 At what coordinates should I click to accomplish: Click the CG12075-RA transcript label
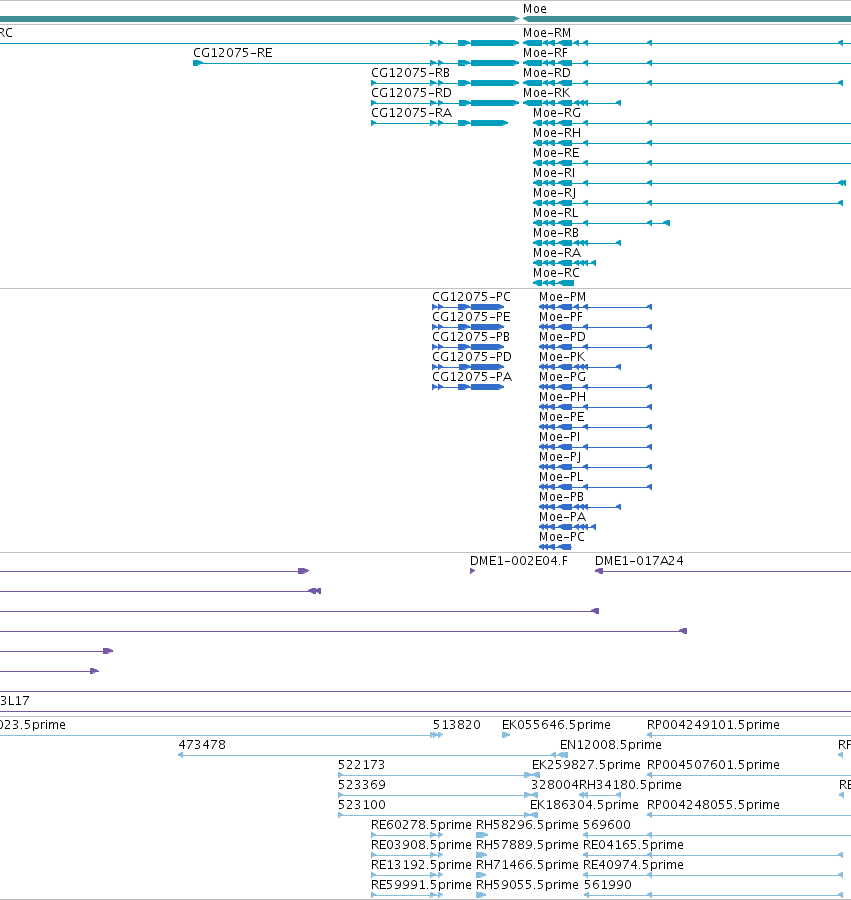(x=411, y=113)
